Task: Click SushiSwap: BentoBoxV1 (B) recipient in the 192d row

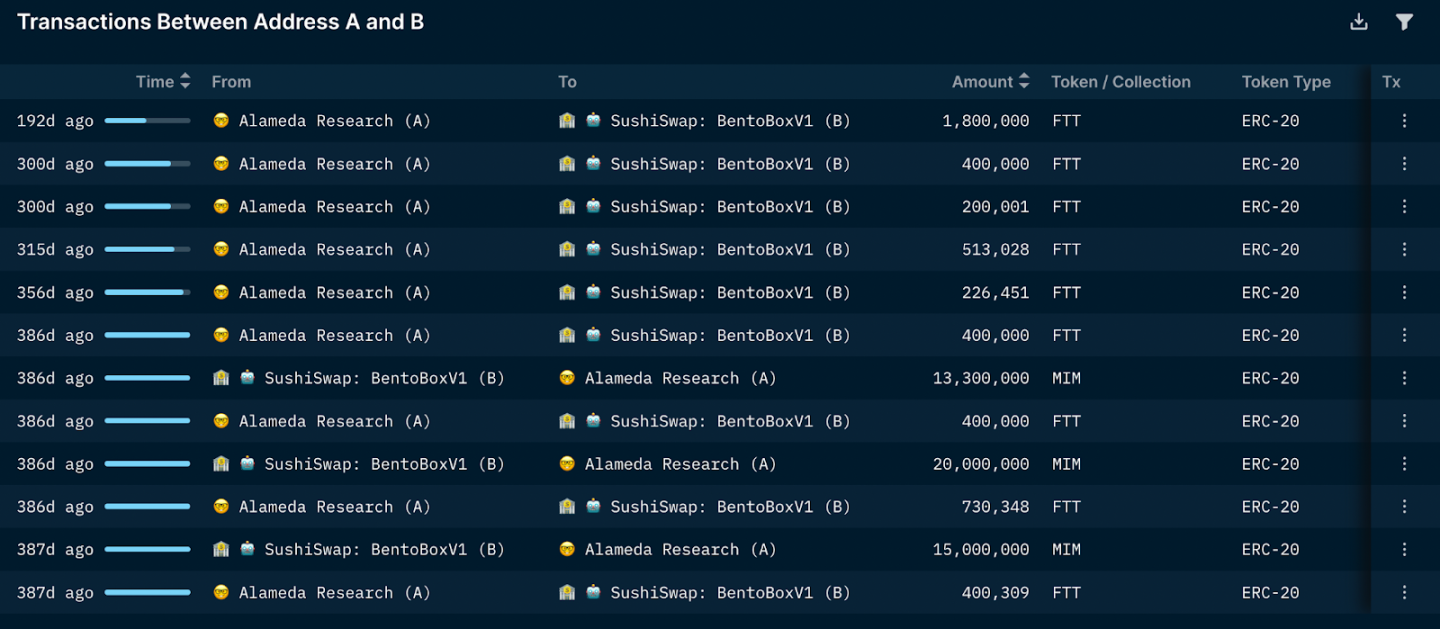Action: (730, 121)
